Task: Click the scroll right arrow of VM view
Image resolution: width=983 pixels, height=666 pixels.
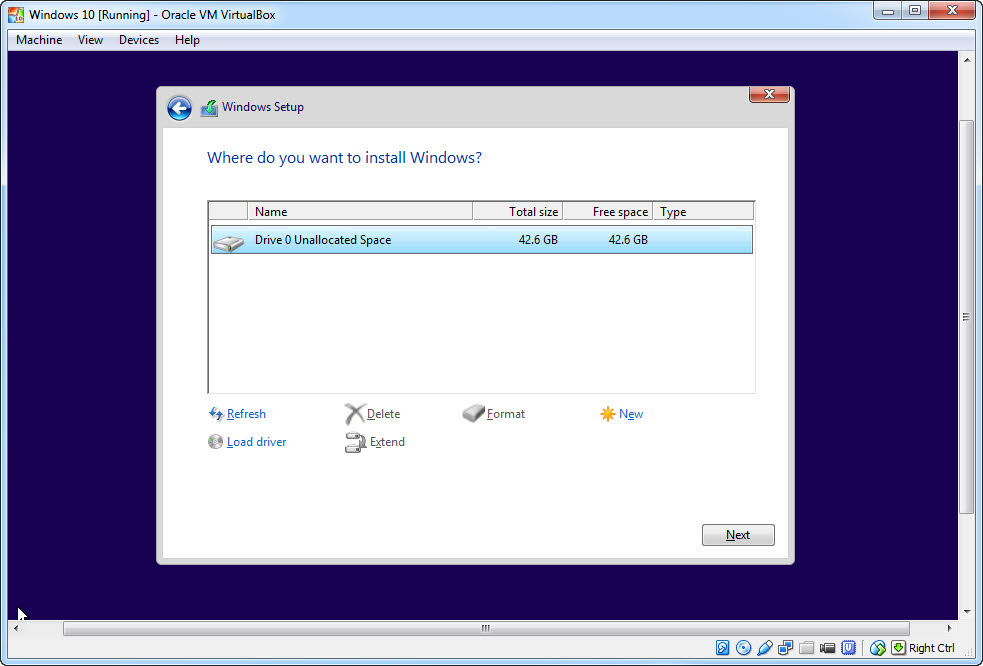Action: 949,628
